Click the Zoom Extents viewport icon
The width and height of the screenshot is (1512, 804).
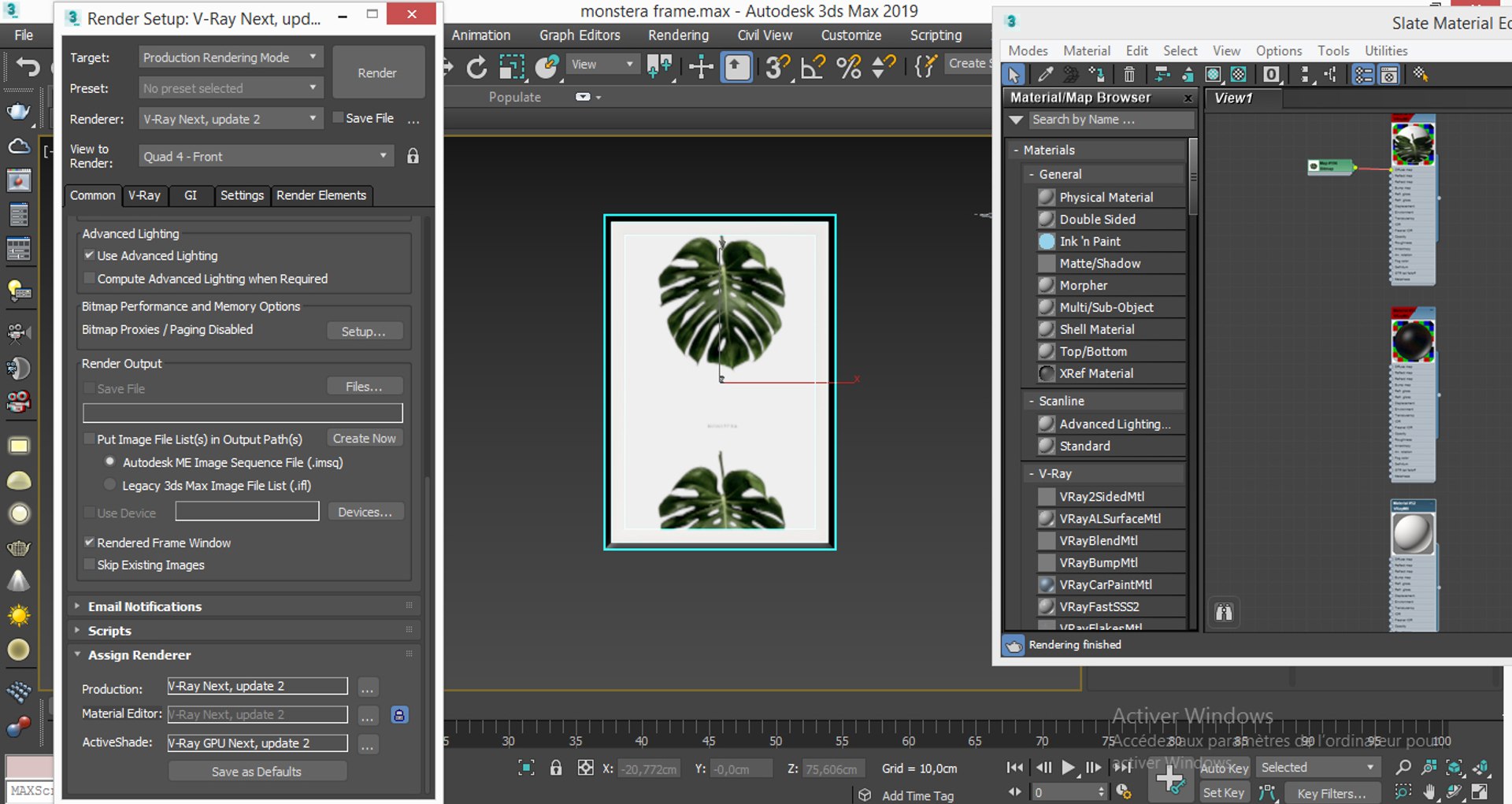1454,767
